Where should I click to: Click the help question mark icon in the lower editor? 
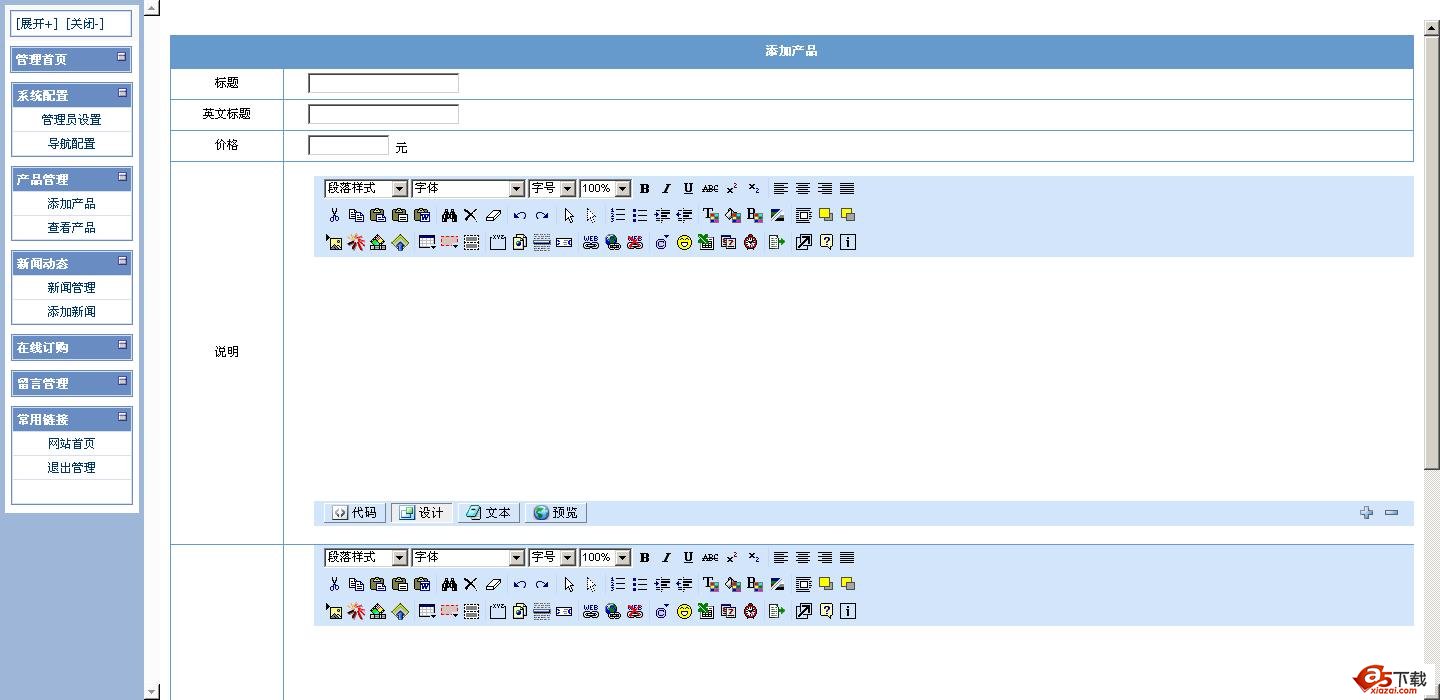click(826, 611)
